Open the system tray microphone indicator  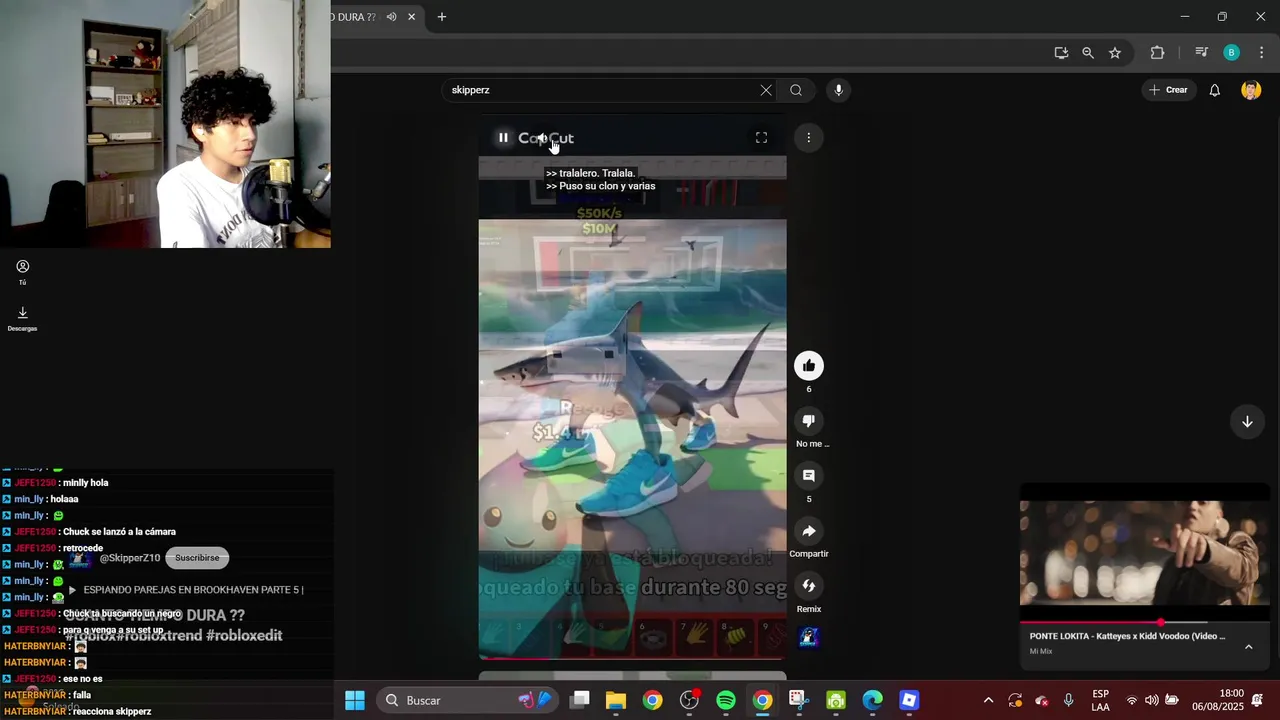point(1068,700)
